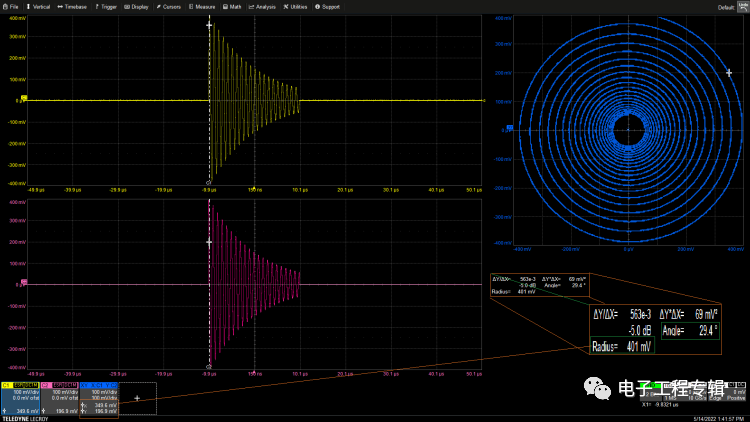Viewport: 750px width, 422px height.
Task: Open the File menu
Action: (x=11, y=7)
